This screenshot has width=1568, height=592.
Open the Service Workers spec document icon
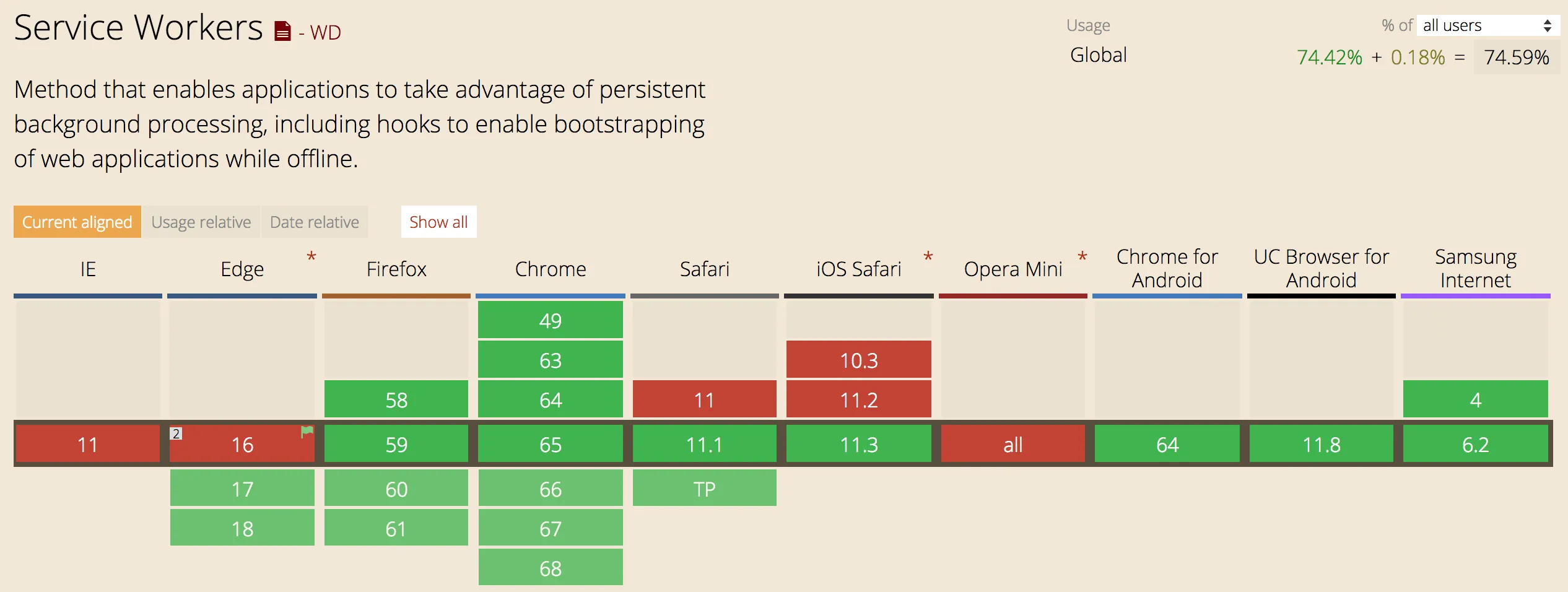tap(282, 31)
